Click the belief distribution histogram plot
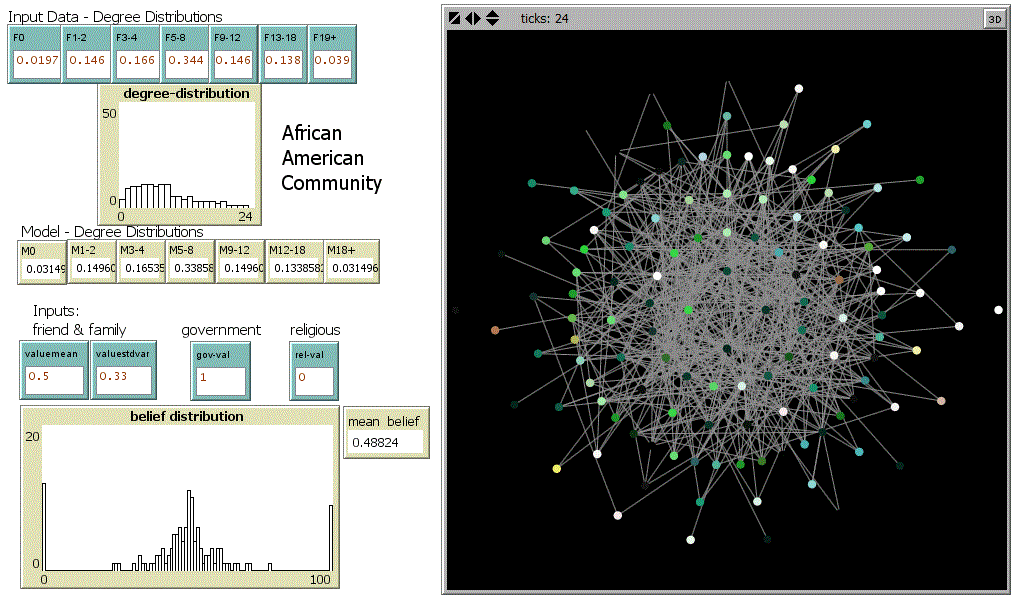This screenshot has height=602, width=1018. coord(187,498)
